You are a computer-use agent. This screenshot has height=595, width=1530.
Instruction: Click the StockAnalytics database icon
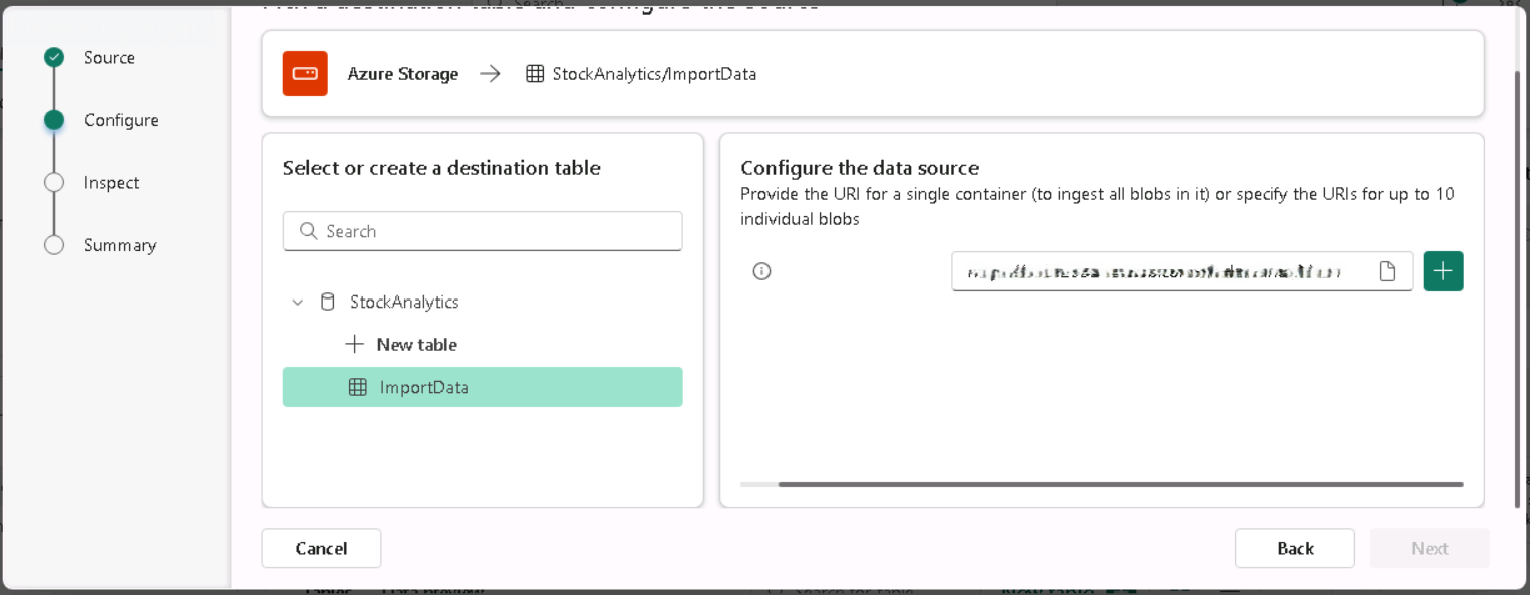327,302
